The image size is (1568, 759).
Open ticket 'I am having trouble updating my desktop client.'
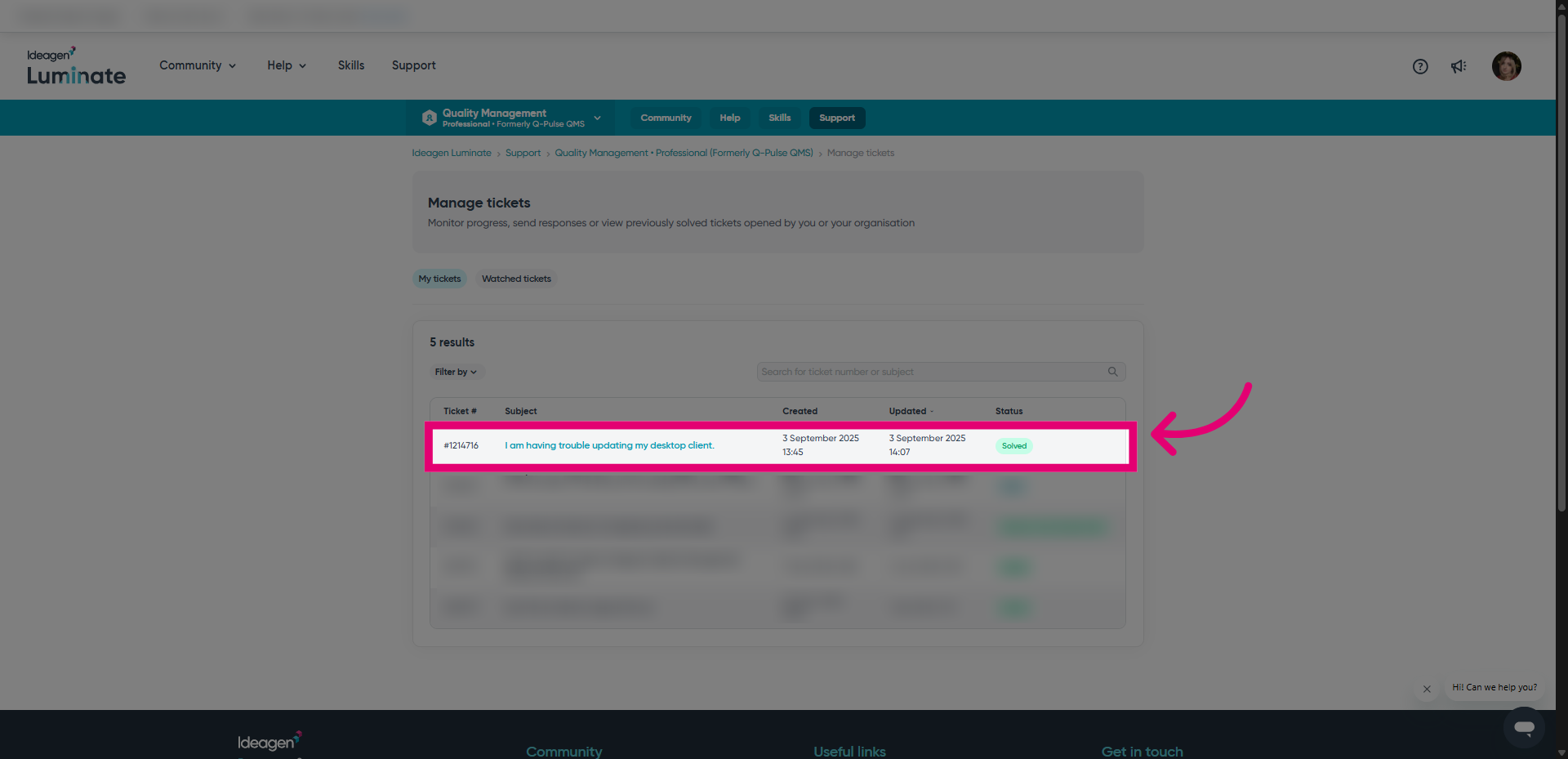(609, 445)
